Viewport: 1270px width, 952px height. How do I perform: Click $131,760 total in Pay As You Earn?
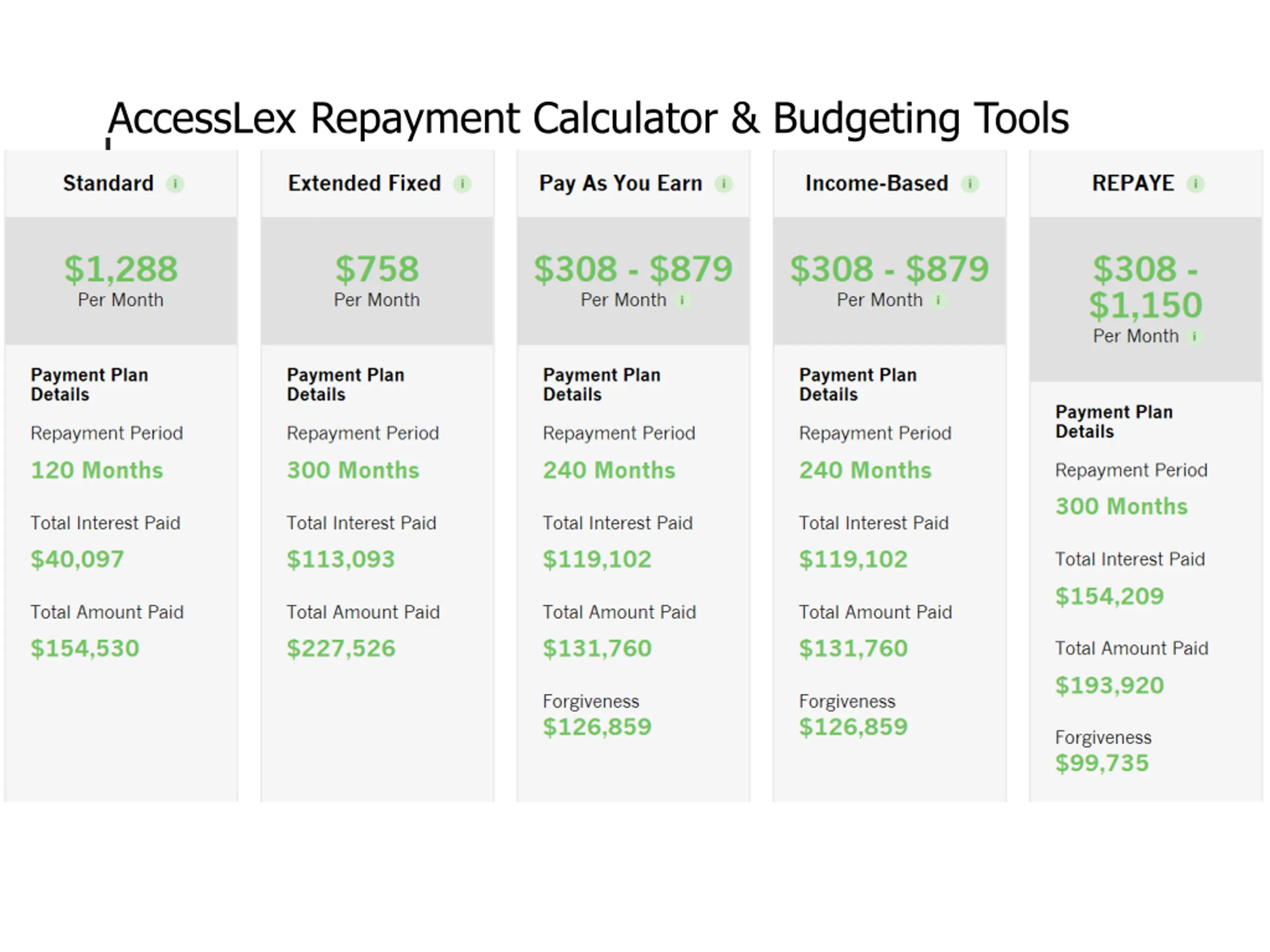pos(597,649)
